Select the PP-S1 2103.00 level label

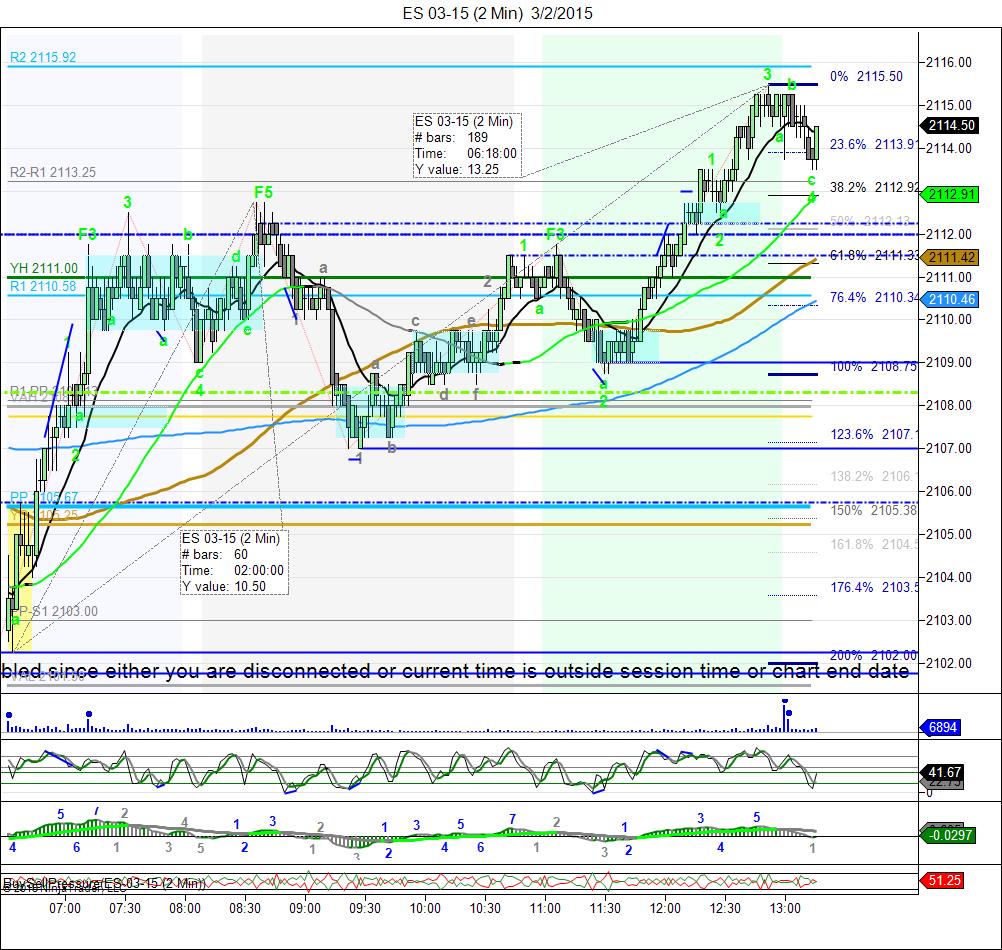[x=55, y=611]
